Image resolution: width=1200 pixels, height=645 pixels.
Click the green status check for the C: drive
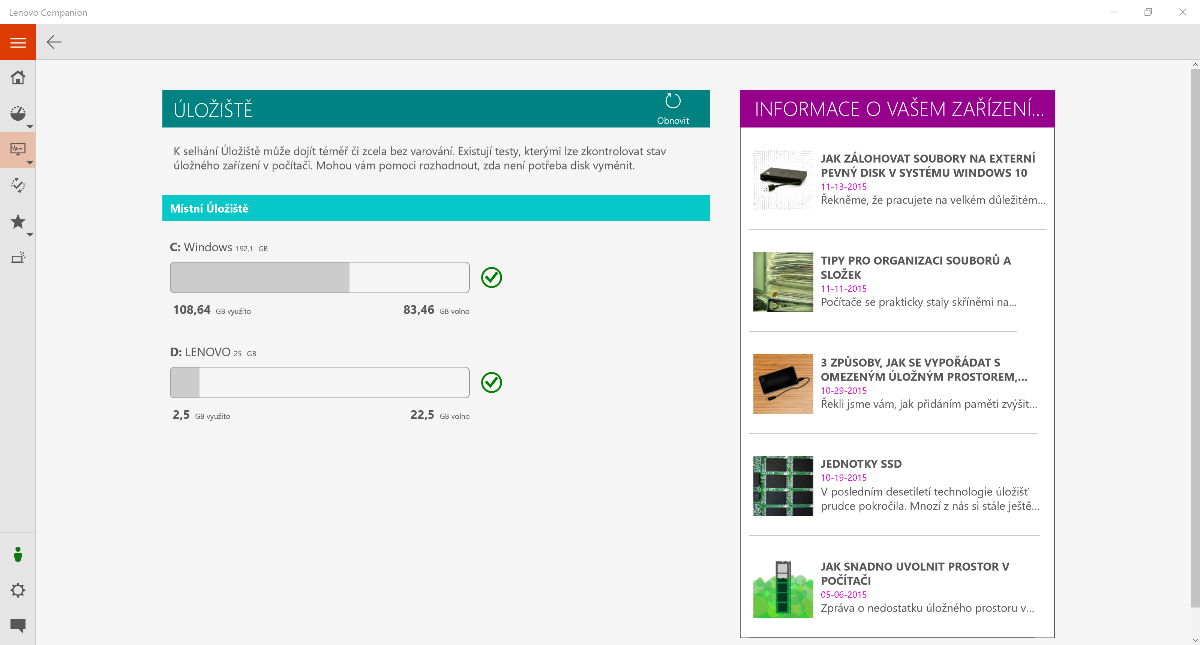coord(491,277)
